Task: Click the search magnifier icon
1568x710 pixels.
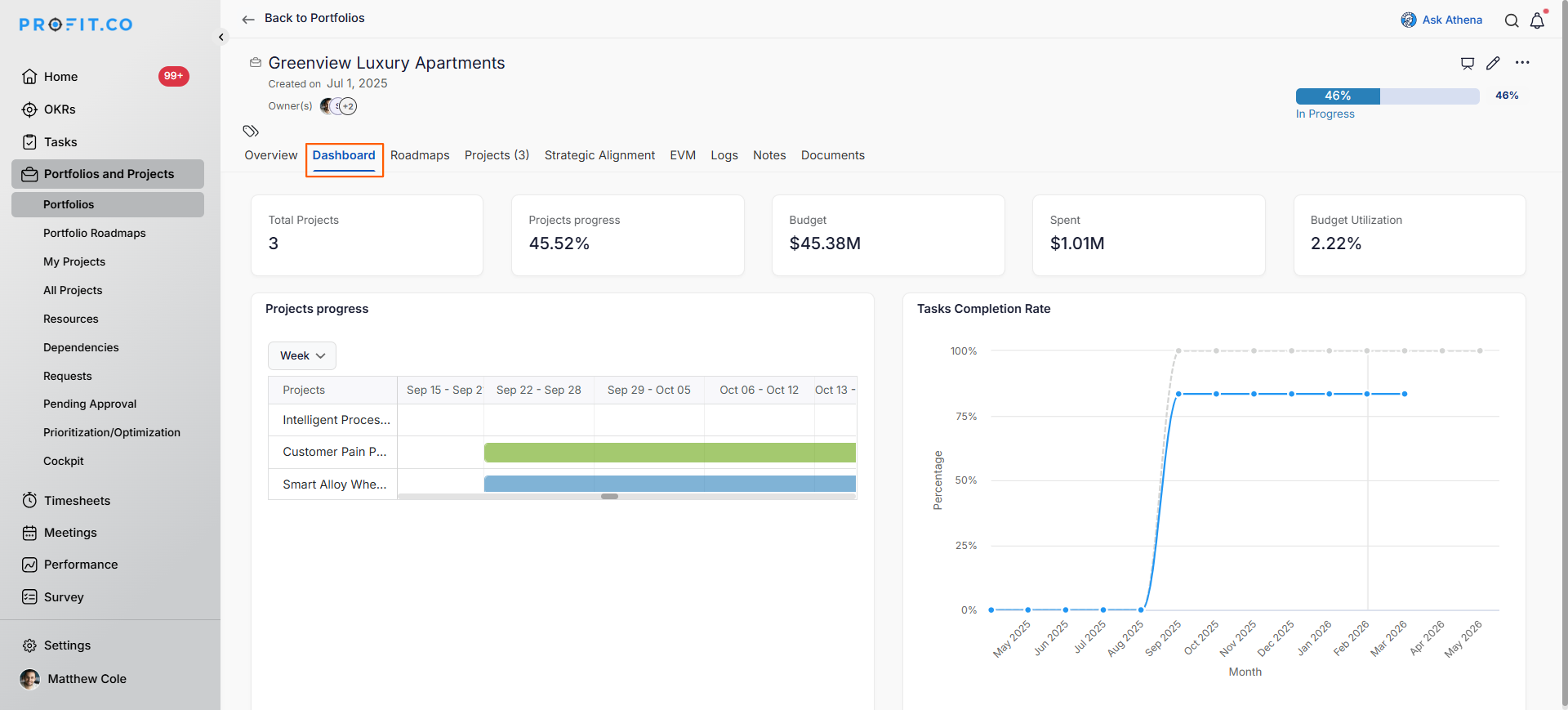Action: pos(1512,20)
